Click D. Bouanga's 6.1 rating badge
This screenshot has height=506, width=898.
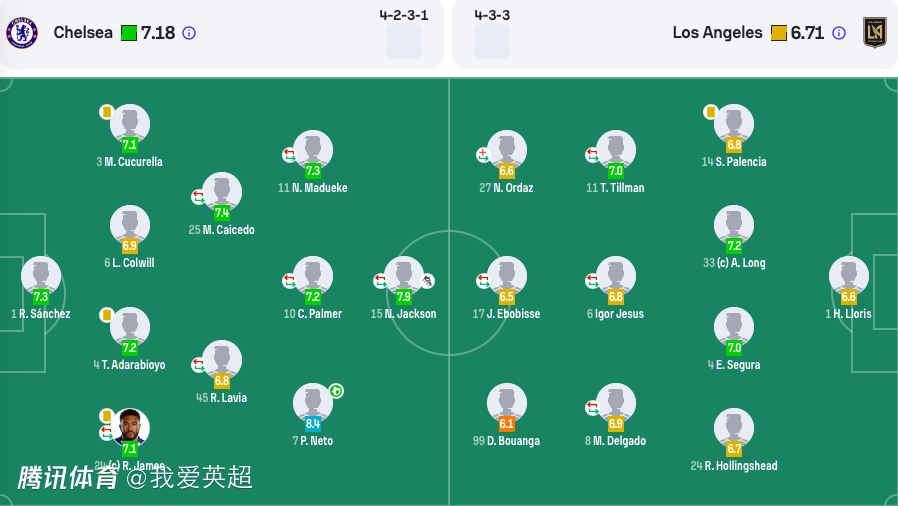coord(507,424)
